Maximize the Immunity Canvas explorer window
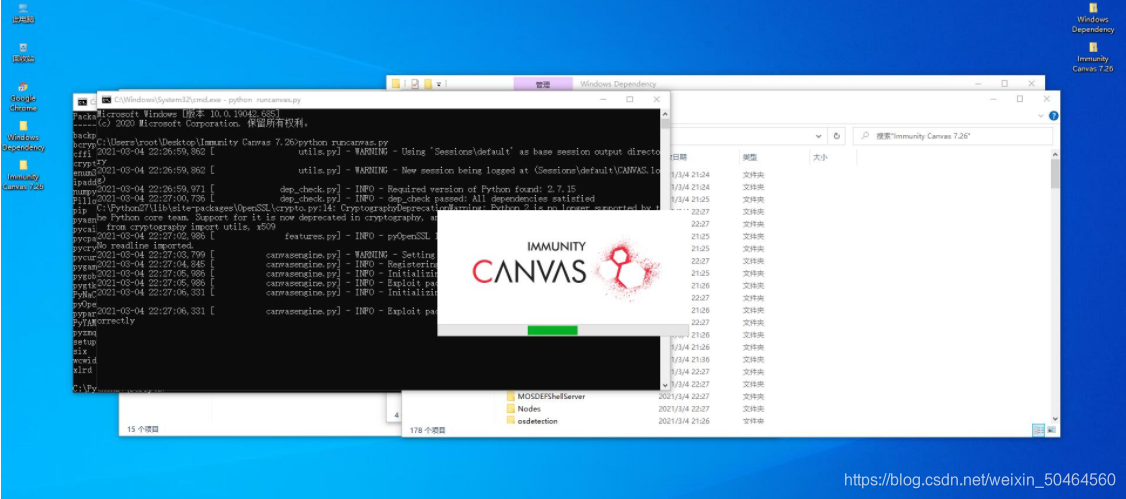Image resolution: width=1126 pixels, height=499 pixels. coord(1020,99)
